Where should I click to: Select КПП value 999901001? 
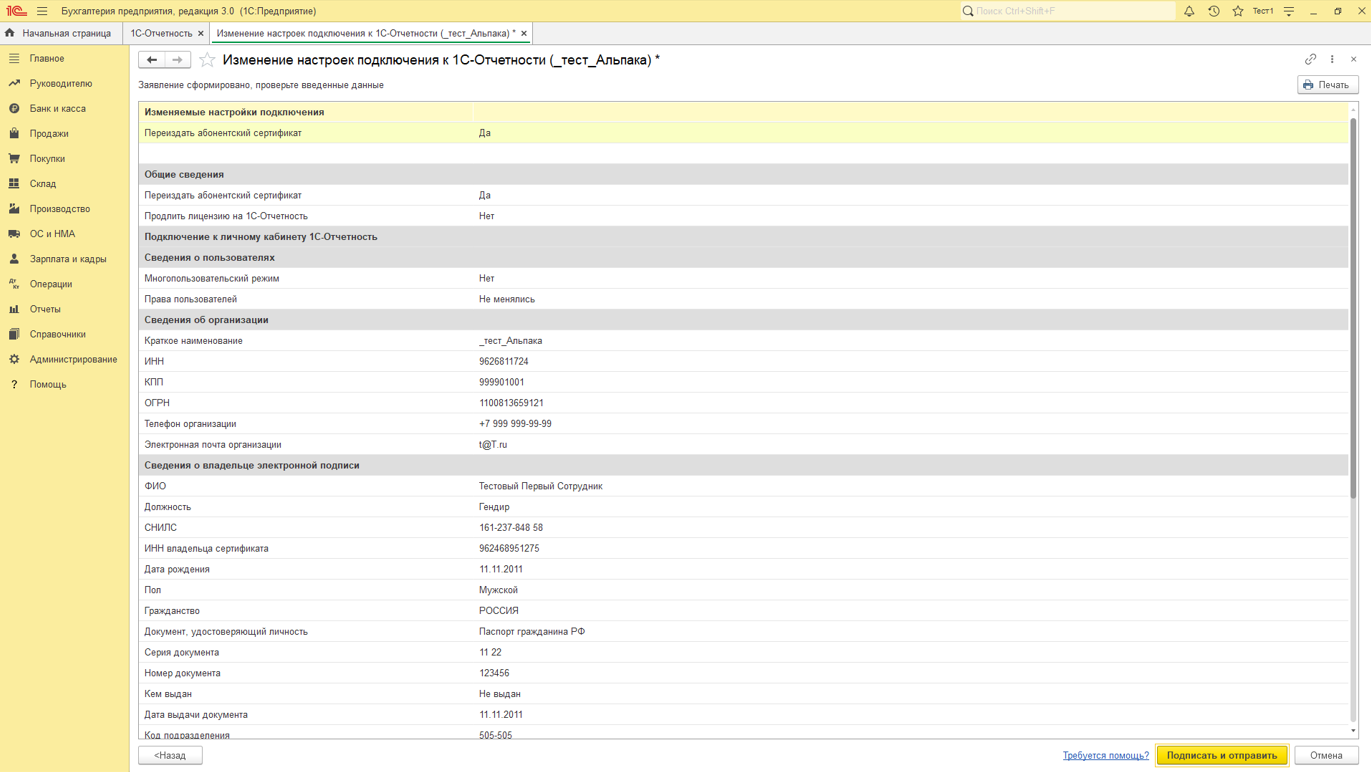pyautogui.click(x=501, y=382)
